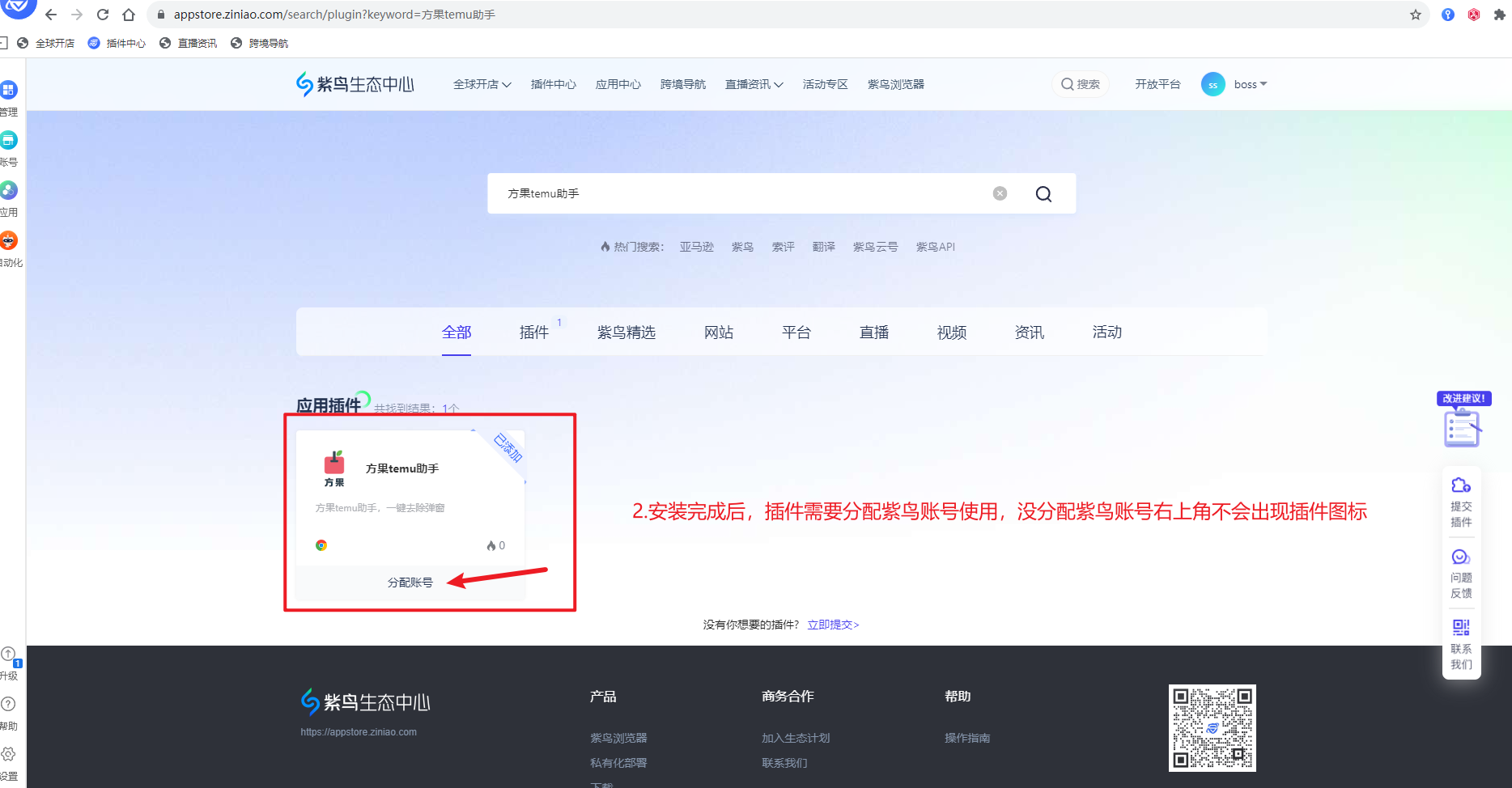Viewport: 1512px width, 788px height.
Task: Select the 全部 results tab
Action: tap(457, 333)
